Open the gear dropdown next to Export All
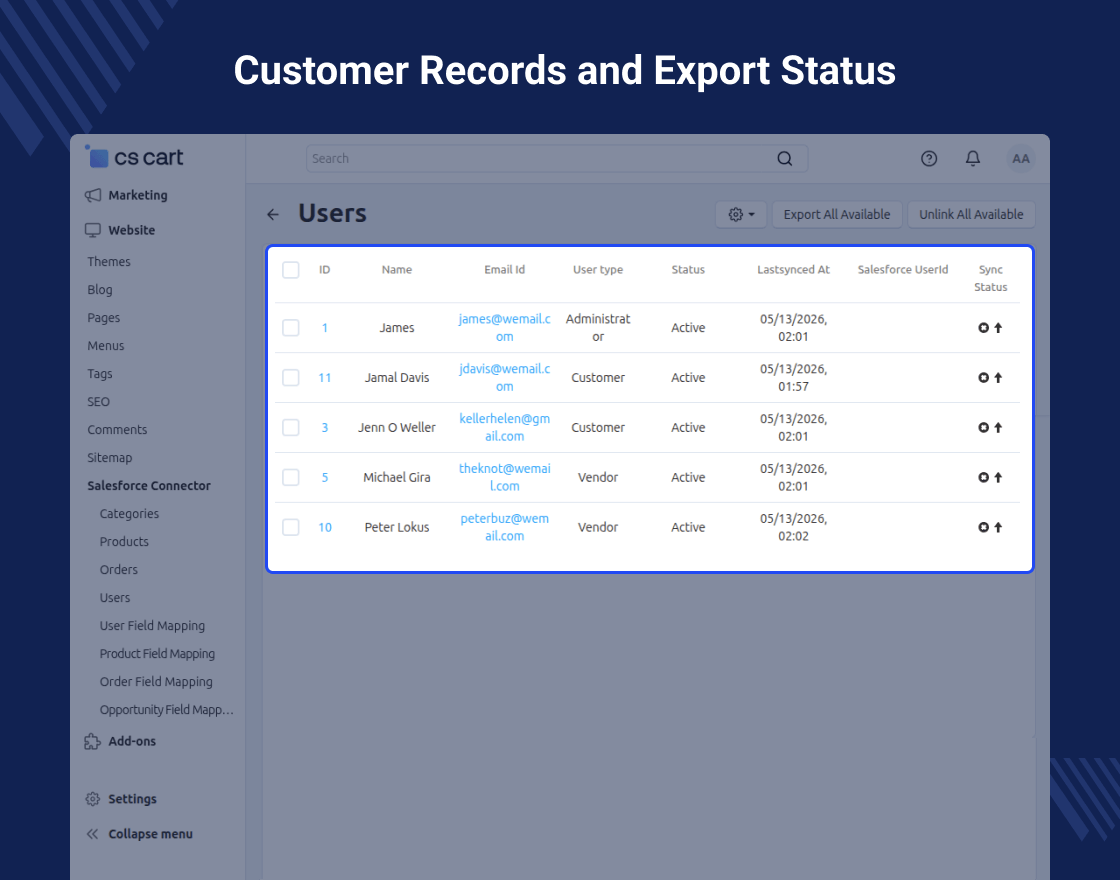Screen dimensions: 1120x880 (x=741, y=214)
